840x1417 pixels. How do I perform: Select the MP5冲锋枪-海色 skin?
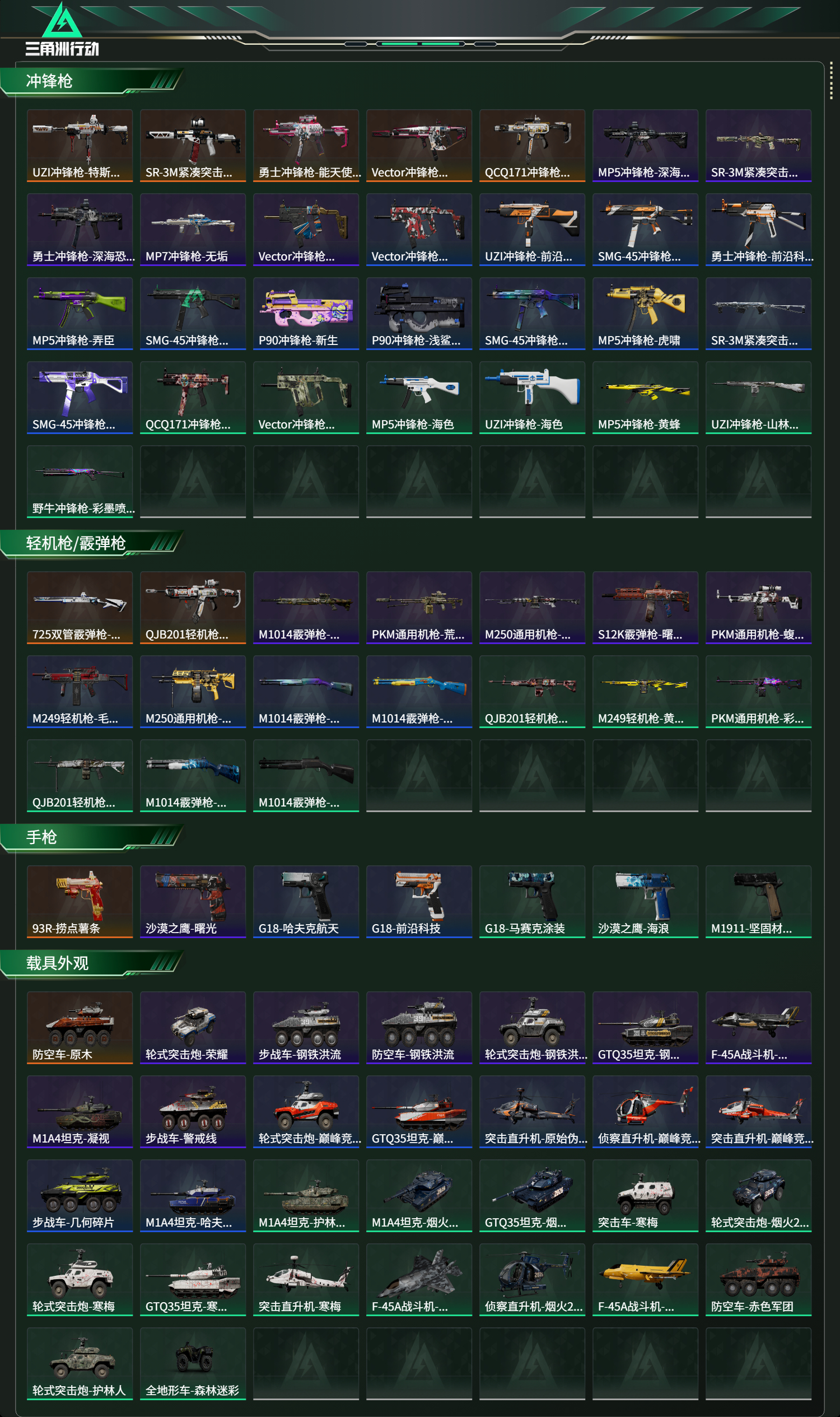pos(419,398)
